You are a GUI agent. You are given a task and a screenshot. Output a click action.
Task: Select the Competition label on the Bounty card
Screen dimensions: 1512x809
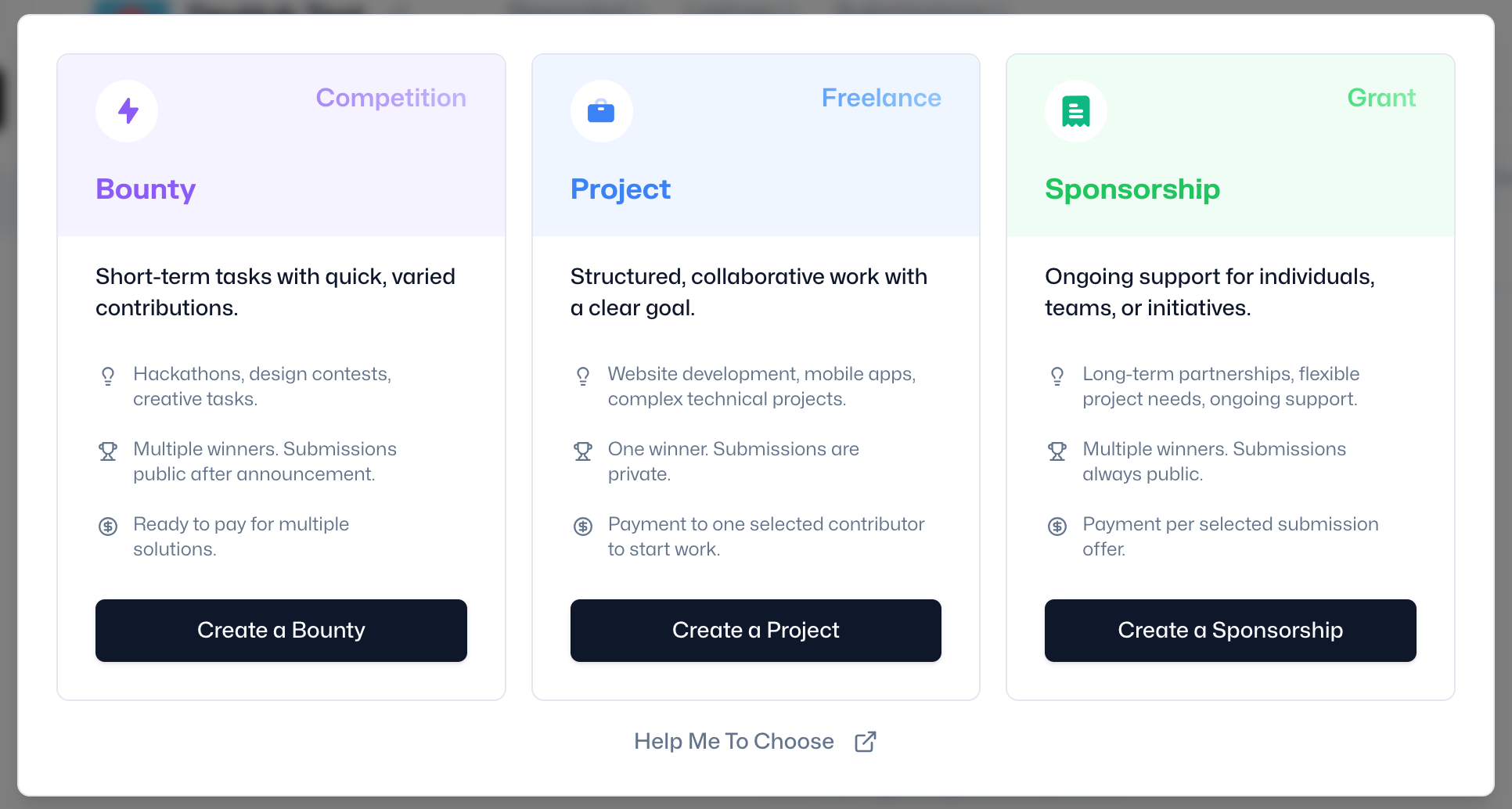391,98
